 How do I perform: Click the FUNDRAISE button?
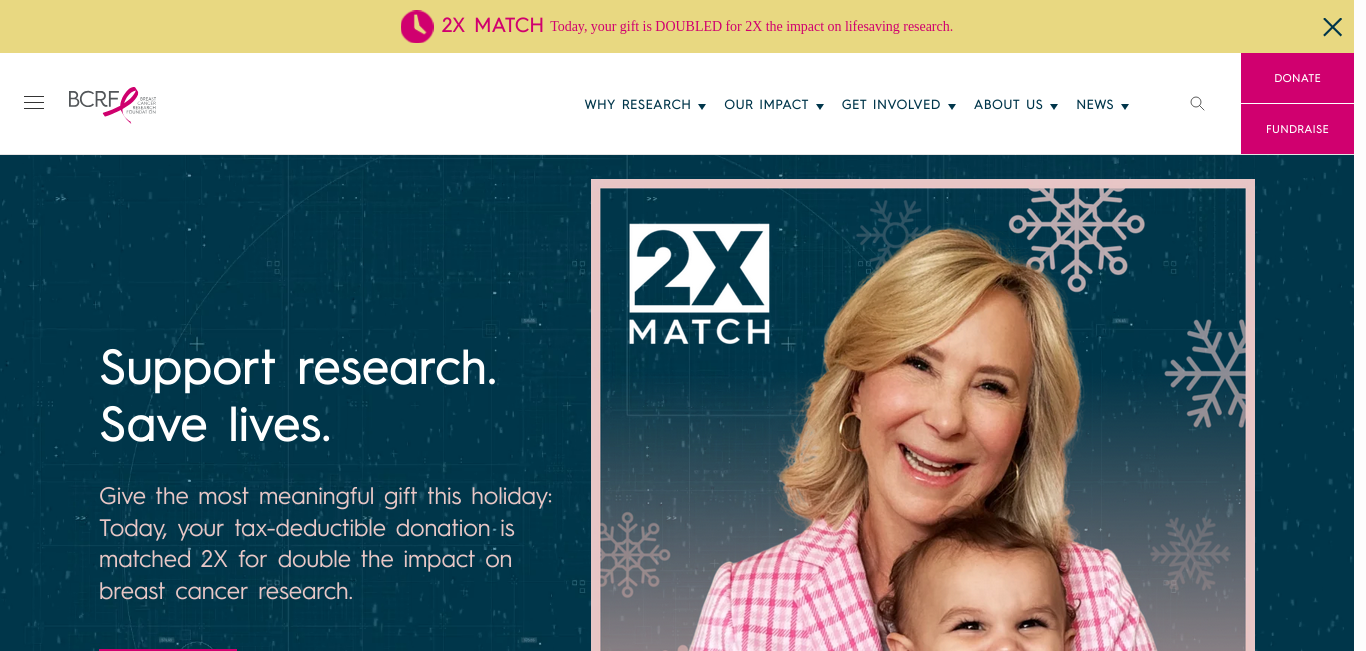[1297, 129]
